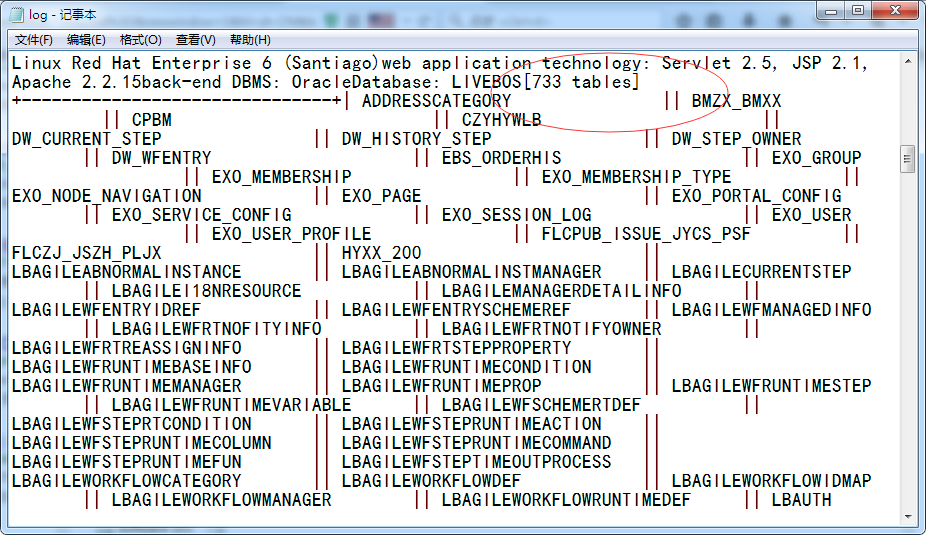Image resolution: width=926 pixels, height=535 pixels.
Task: Click the text LBAGILEWORKFLOWIDMAP
Action: pyautogui.click(x=771, y=480)
